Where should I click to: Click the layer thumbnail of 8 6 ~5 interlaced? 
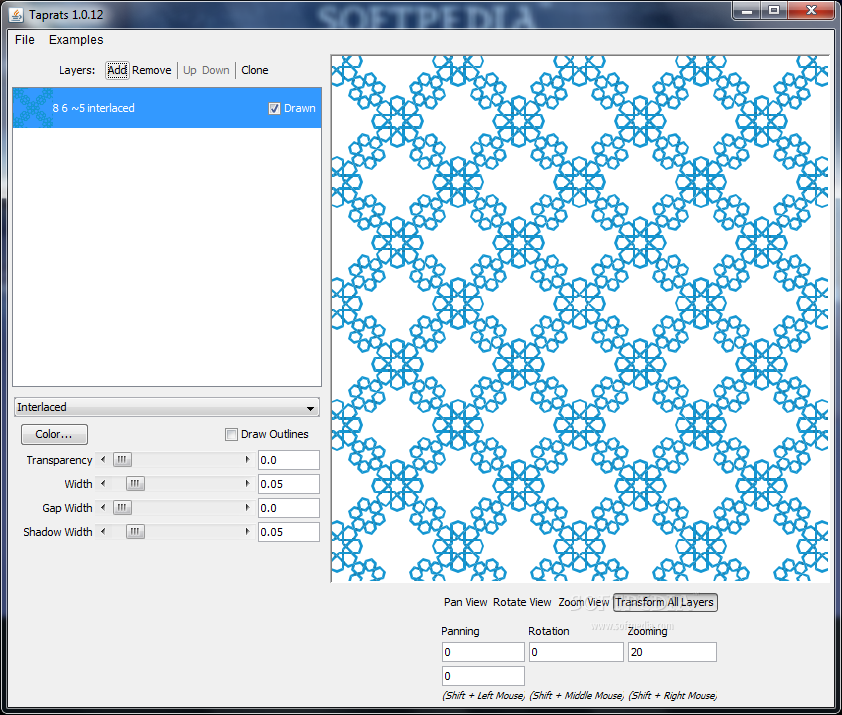33,108
